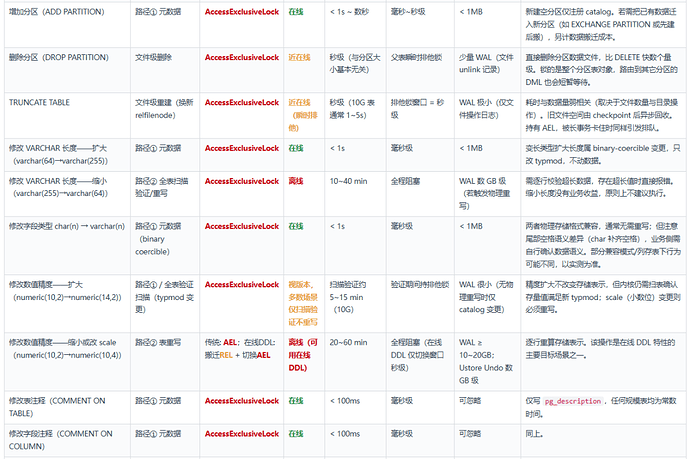Image resolution: width=690 pixels, height=459 pixels.
Task: Click the '全表验证 扫描 (typmod 变更)' cell
Action: pyautogui.click(x=165, y=303)
